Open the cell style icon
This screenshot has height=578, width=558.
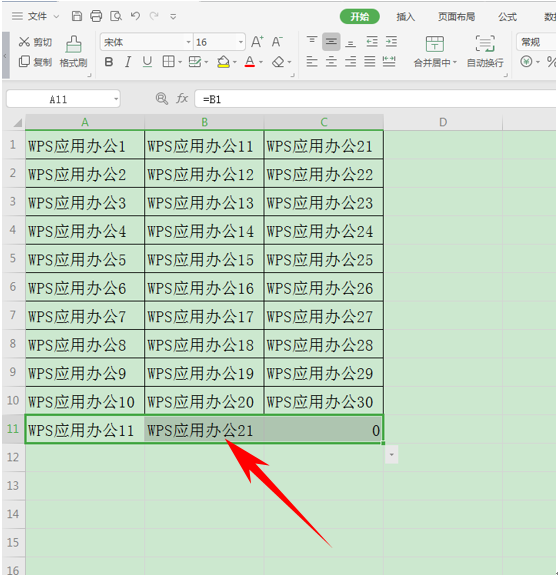(x=195, y=62)
